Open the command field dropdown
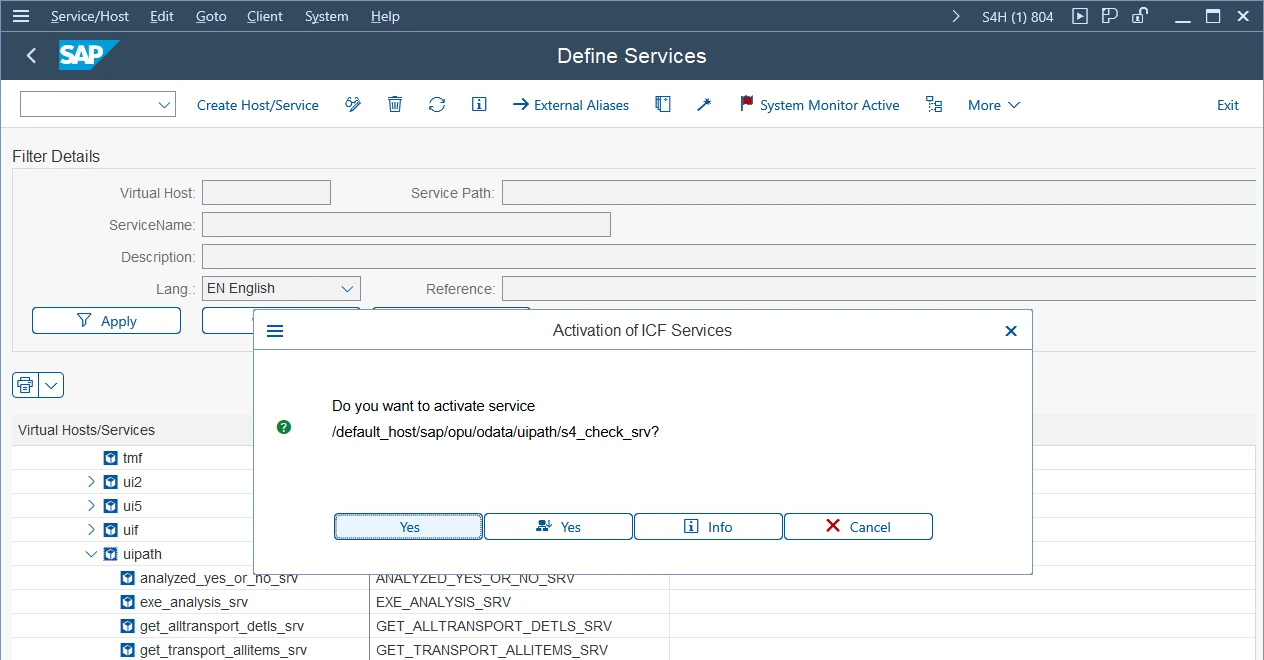This screenshot has width=1264, height=660. click(164, 105)
